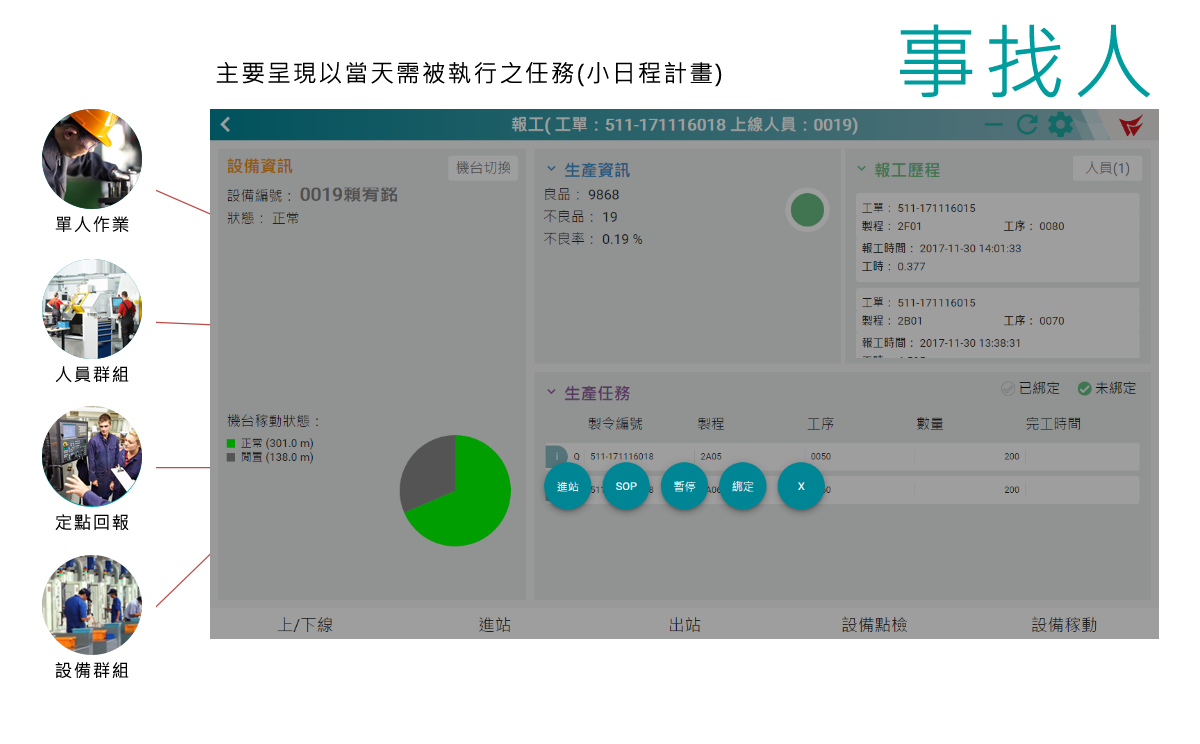Click the back arrow in header
The image size is (1200, 744).
226,125
